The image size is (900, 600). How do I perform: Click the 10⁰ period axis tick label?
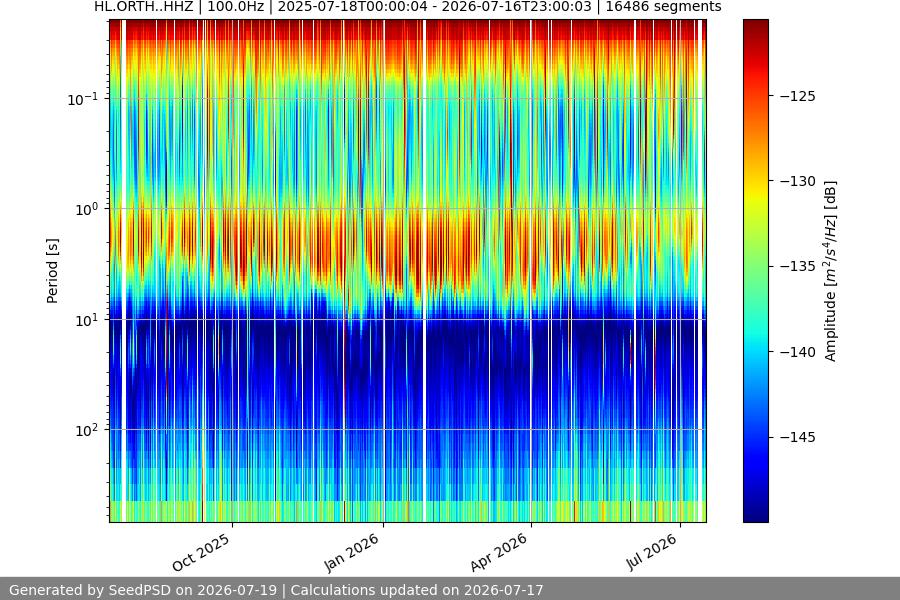click(87, 209)
